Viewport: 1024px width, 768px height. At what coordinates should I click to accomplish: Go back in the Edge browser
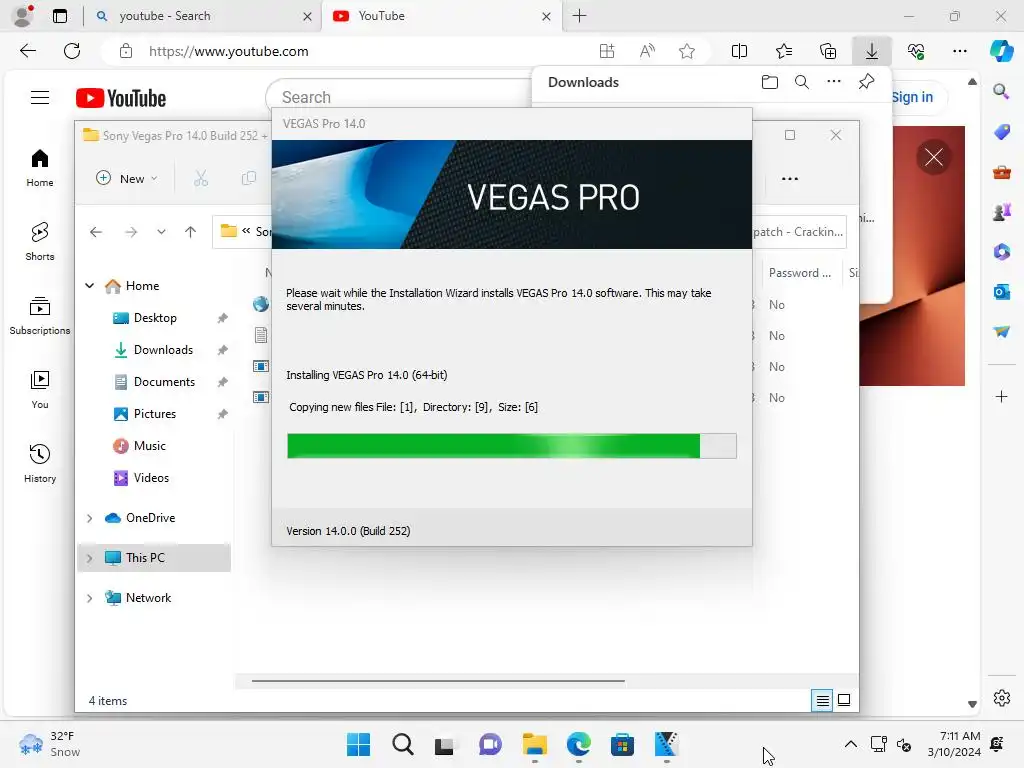click(x=27, y=51)
